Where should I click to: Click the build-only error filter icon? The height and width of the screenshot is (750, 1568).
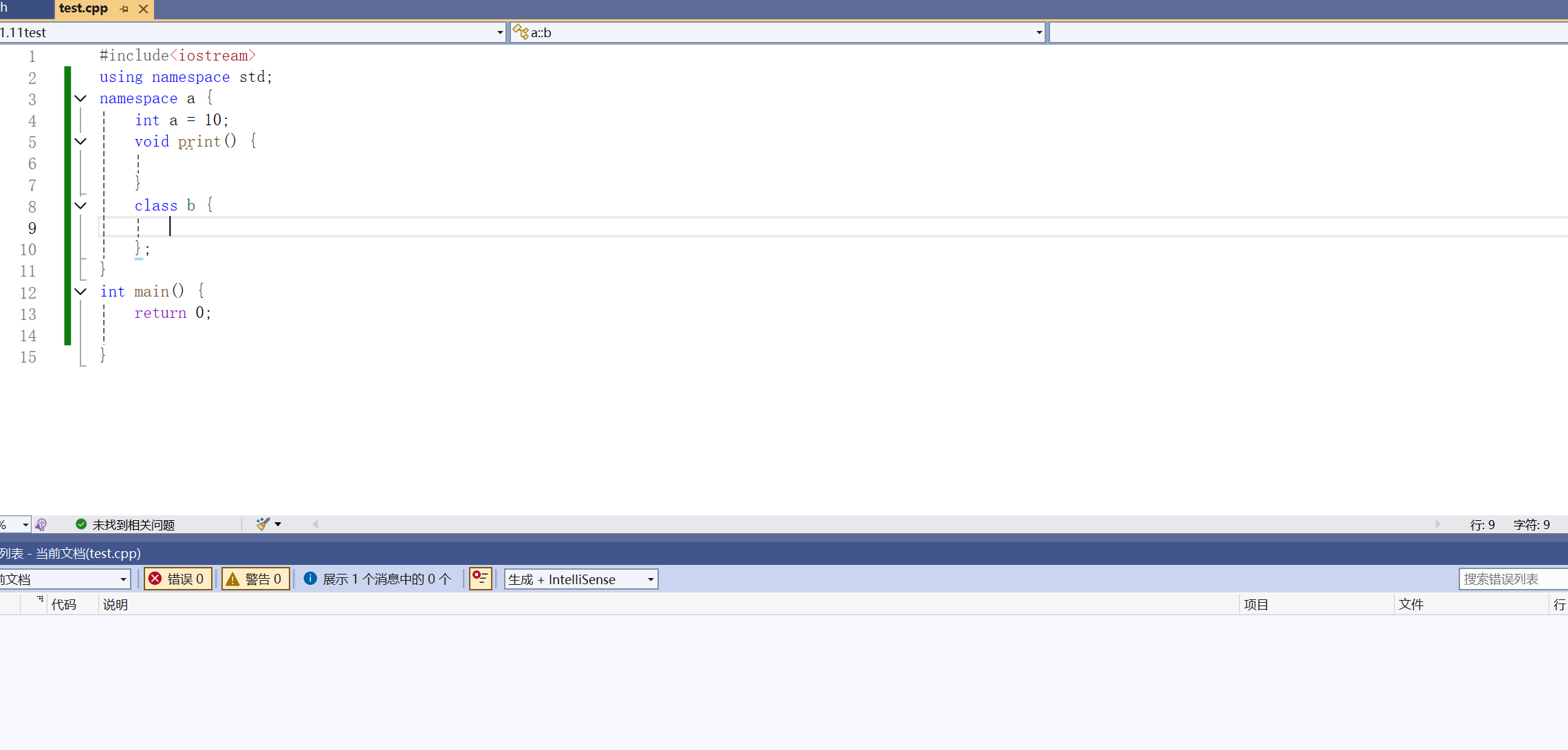pyautogui.click(x=480, y=579)
